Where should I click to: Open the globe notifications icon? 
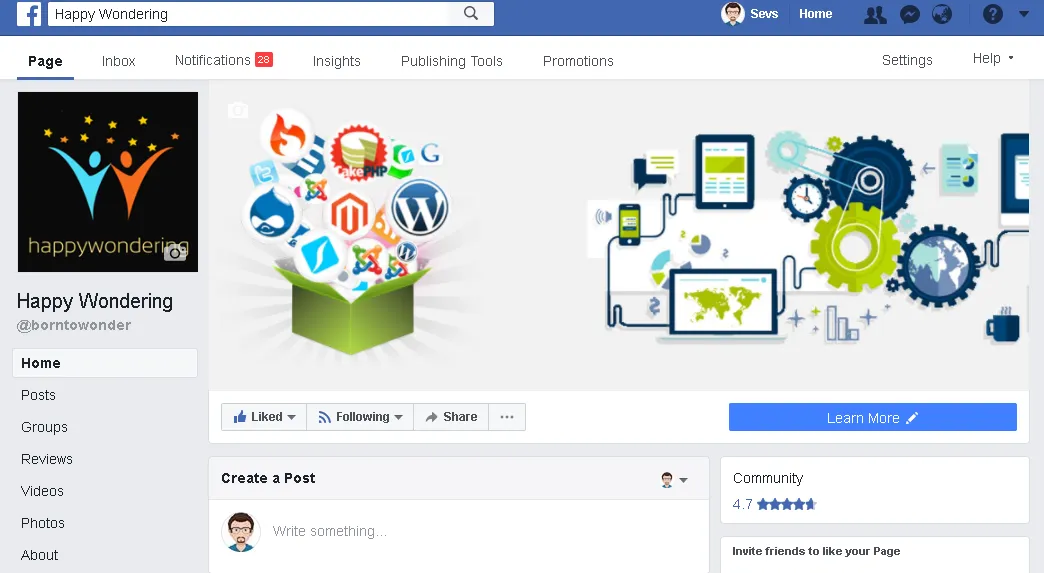pyautogui.click(x=941, y=14)
